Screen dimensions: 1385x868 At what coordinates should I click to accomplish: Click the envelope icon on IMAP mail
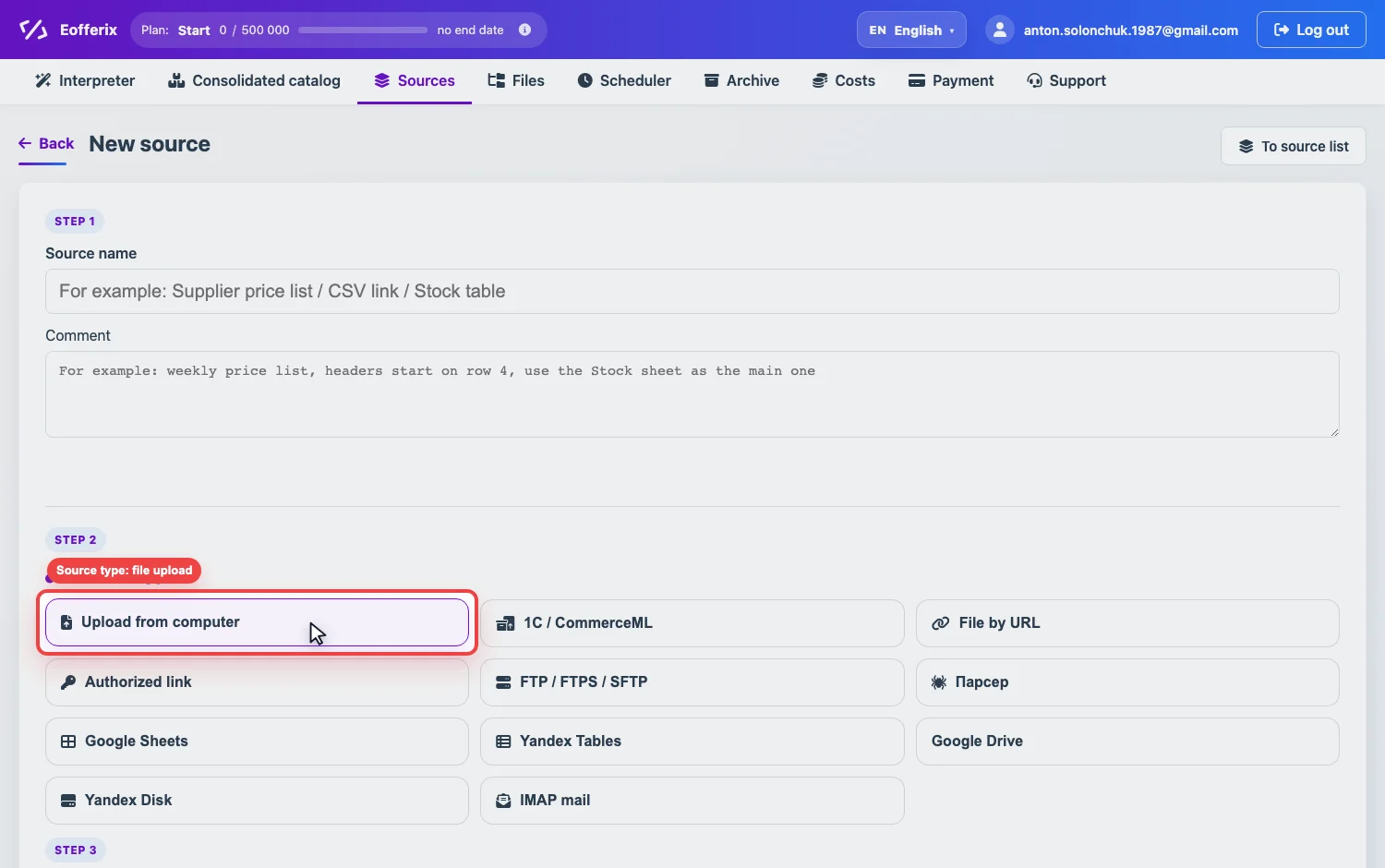503,801
